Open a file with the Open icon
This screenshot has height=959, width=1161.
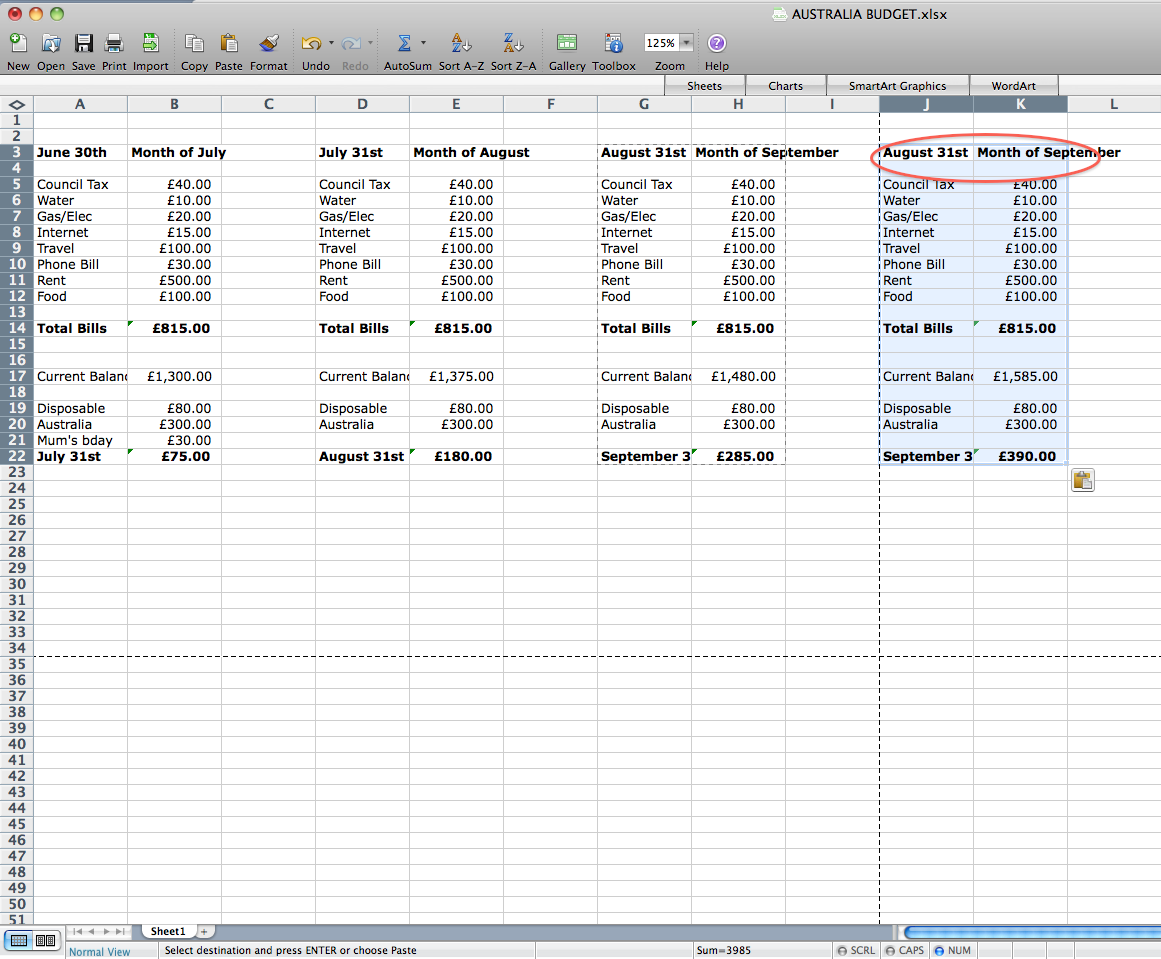pyautogui.click(x=50, y=44)
